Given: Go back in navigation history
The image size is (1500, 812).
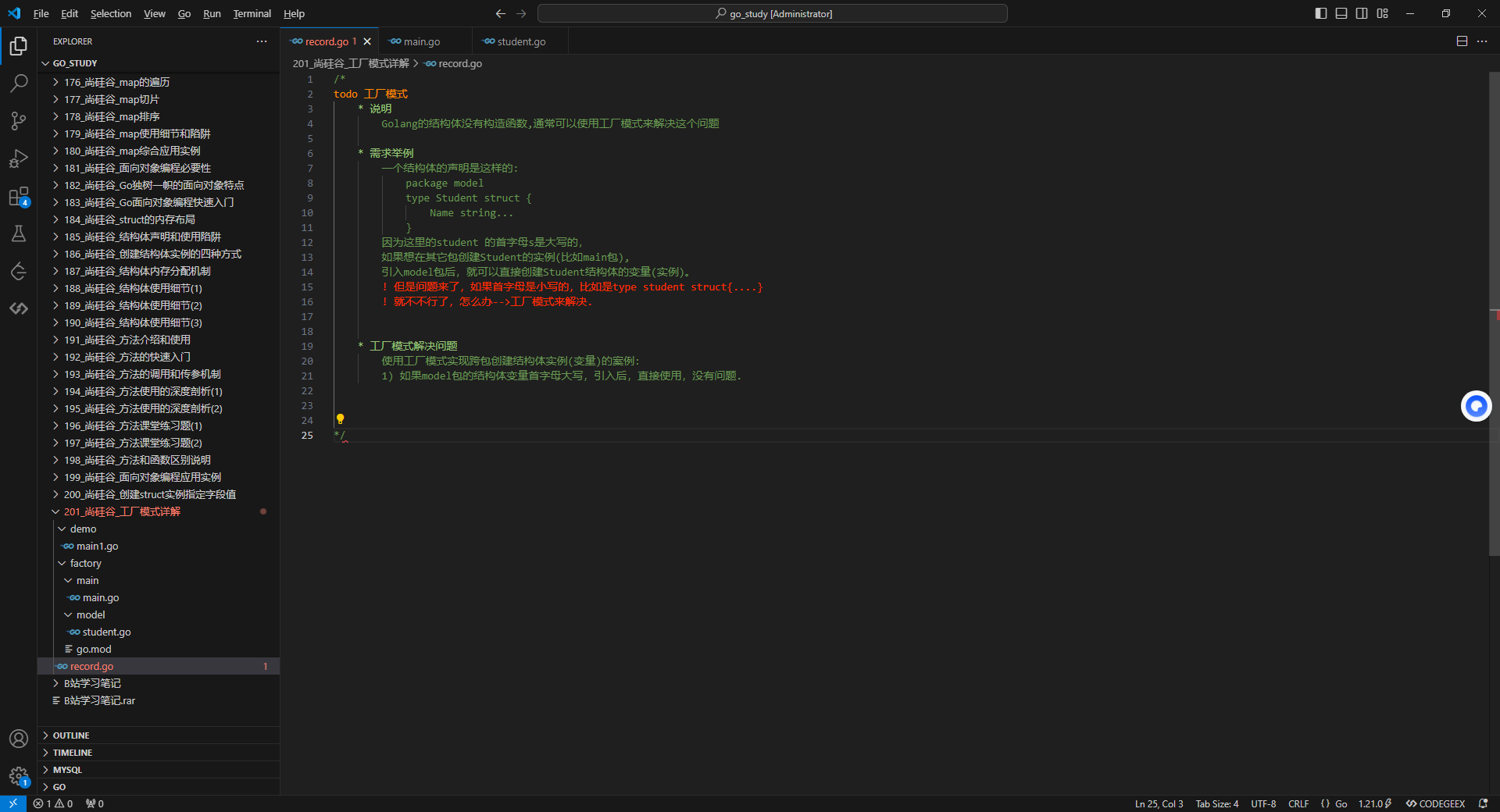Looking at the screenshot, I should (x=501, y=13).
